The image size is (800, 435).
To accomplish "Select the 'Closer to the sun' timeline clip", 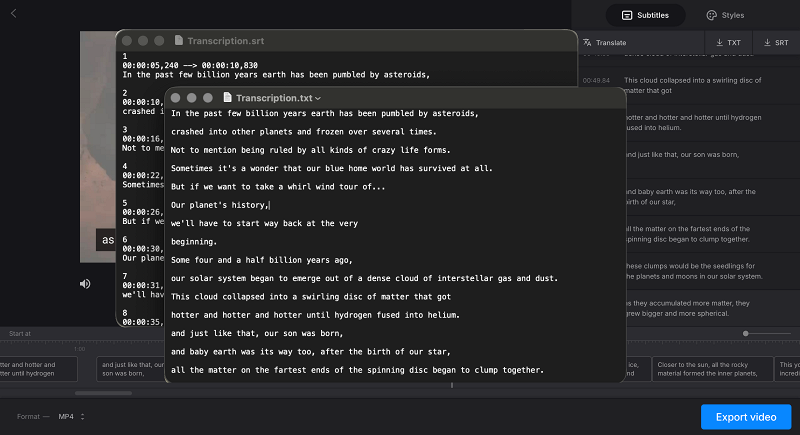I will tap(712, 368).
